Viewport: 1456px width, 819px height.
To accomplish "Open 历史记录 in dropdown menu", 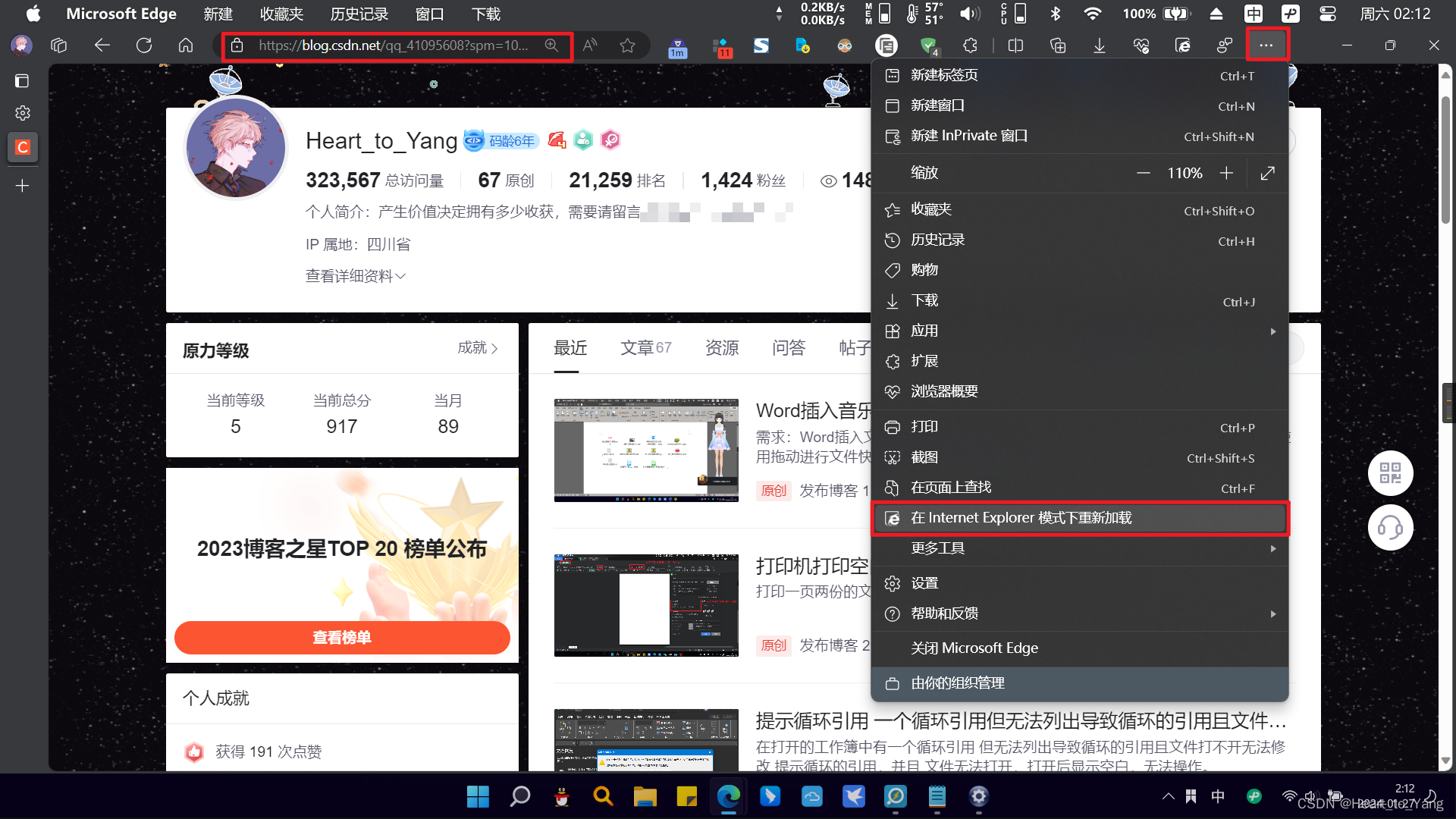I will (1080, 240).
